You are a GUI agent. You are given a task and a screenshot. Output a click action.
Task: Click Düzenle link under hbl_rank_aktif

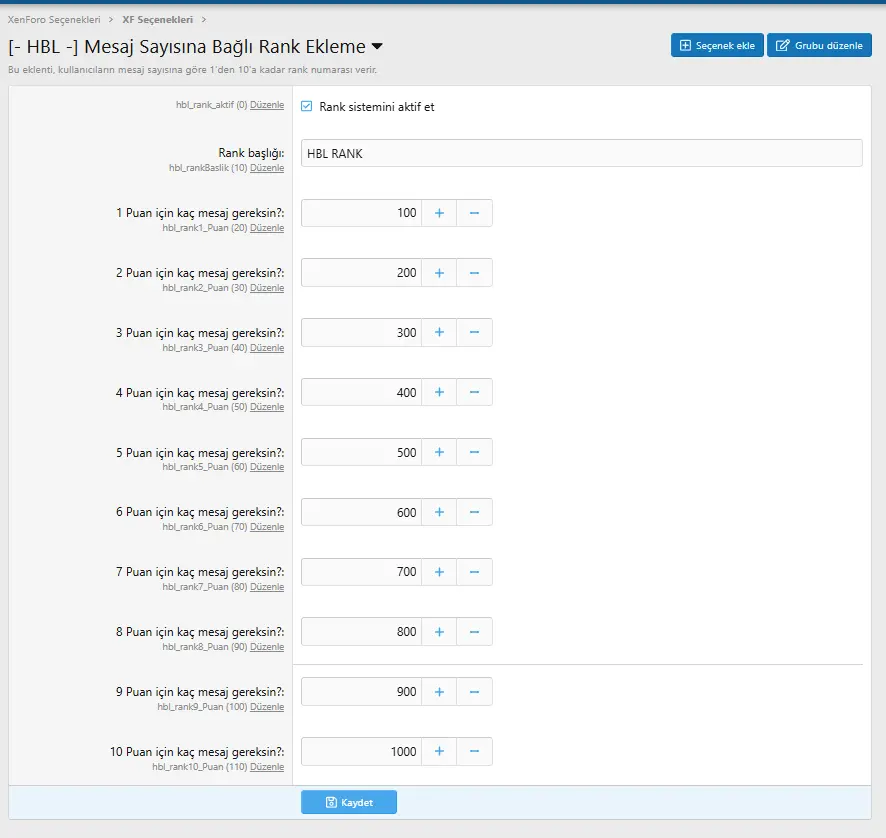point(267,105)
